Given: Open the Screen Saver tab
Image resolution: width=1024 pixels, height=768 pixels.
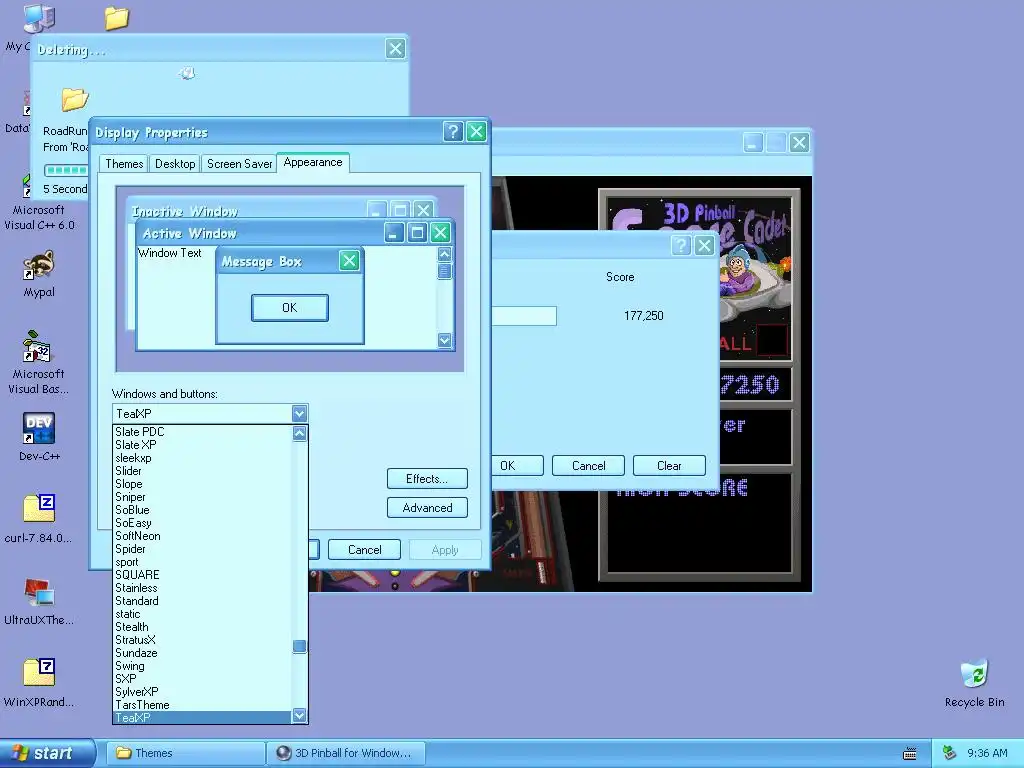Looking at the screenshot, I should [239, 164].
